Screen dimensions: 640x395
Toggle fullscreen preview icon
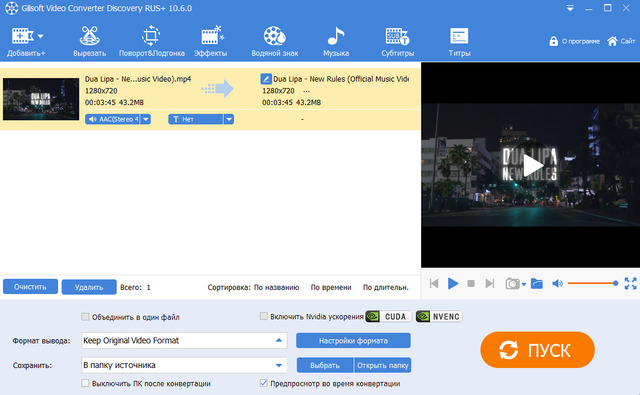631,283
